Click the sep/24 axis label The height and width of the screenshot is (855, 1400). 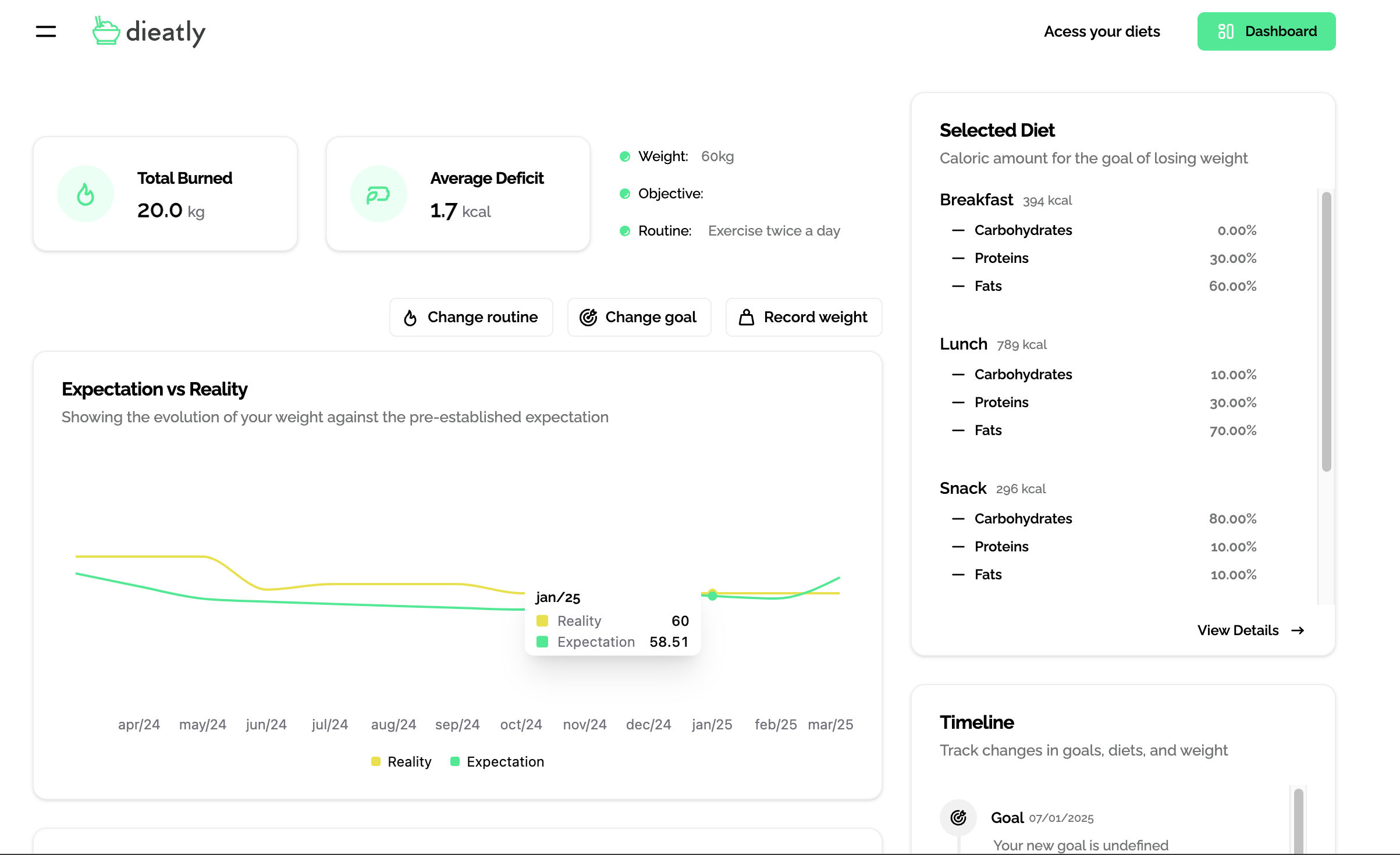(457, 725)
